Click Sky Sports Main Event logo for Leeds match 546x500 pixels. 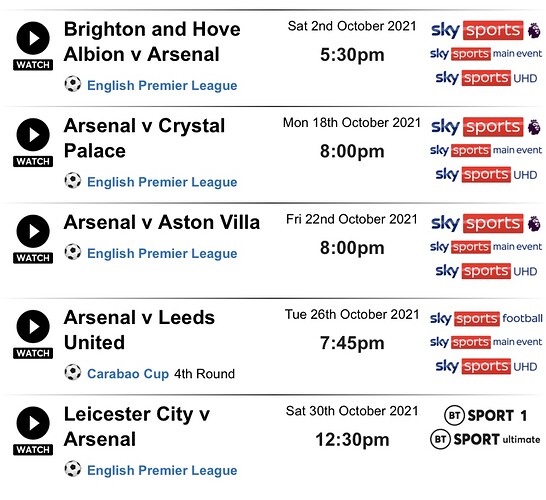click(x=486, y=342)
